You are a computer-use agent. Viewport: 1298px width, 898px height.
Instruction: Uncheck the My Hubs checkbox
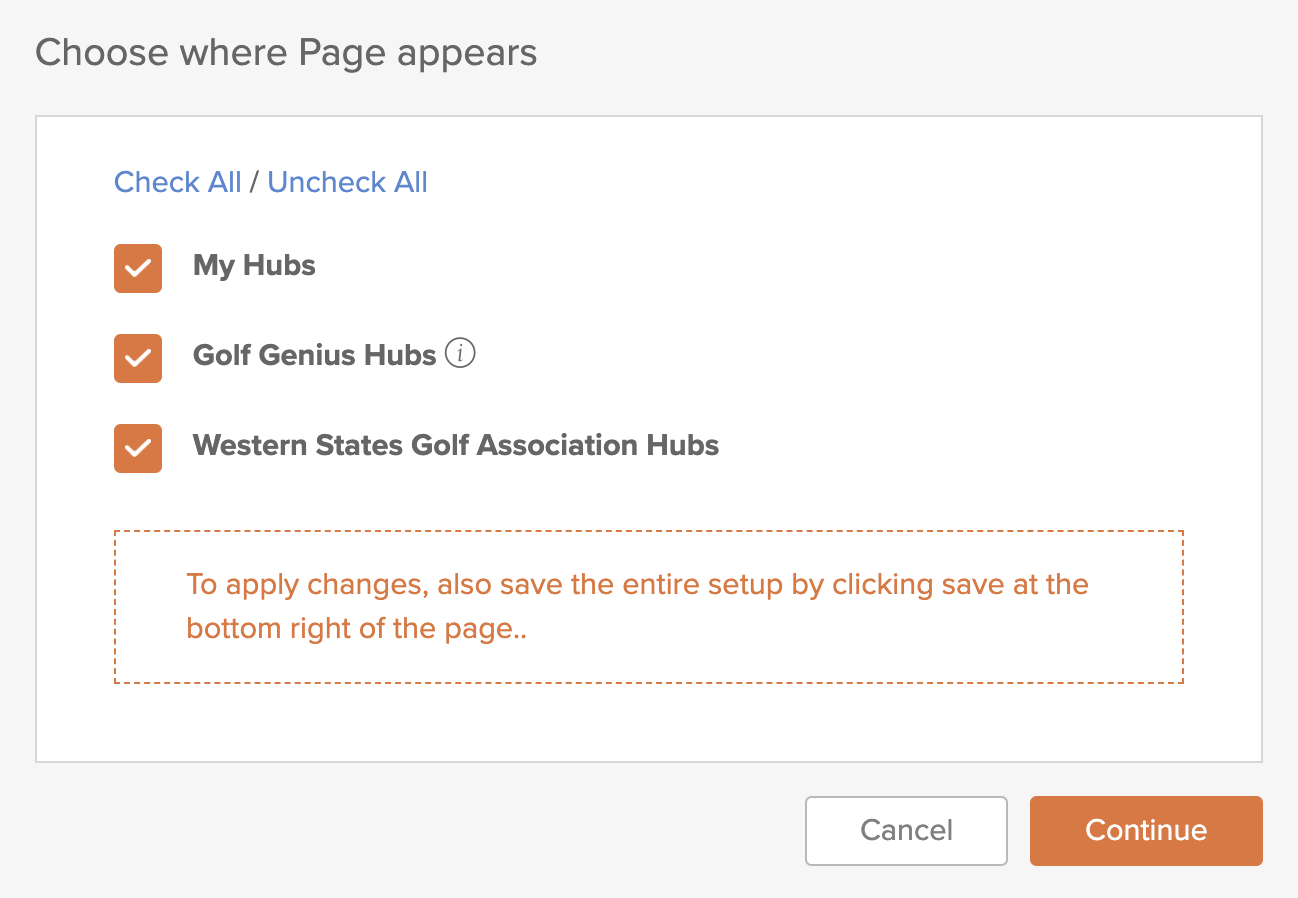[138, 268]
